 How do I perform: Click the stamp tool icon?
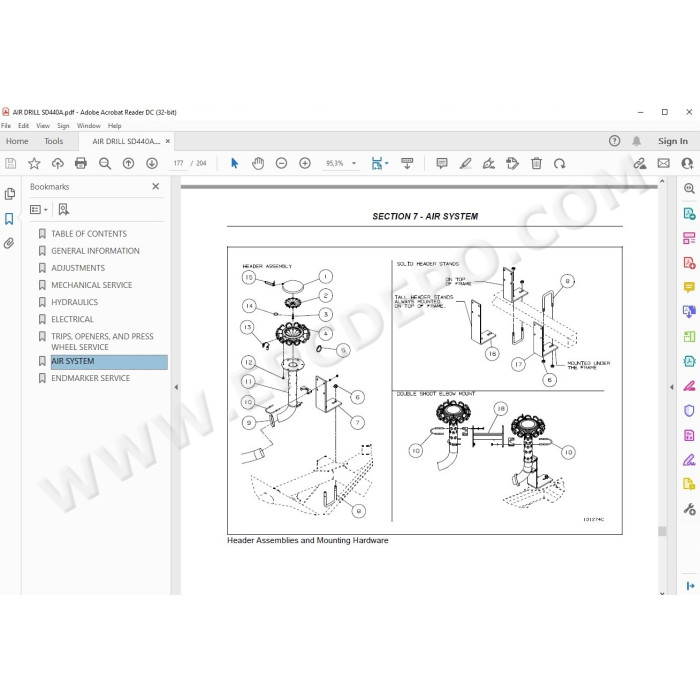tap(512, 163)
